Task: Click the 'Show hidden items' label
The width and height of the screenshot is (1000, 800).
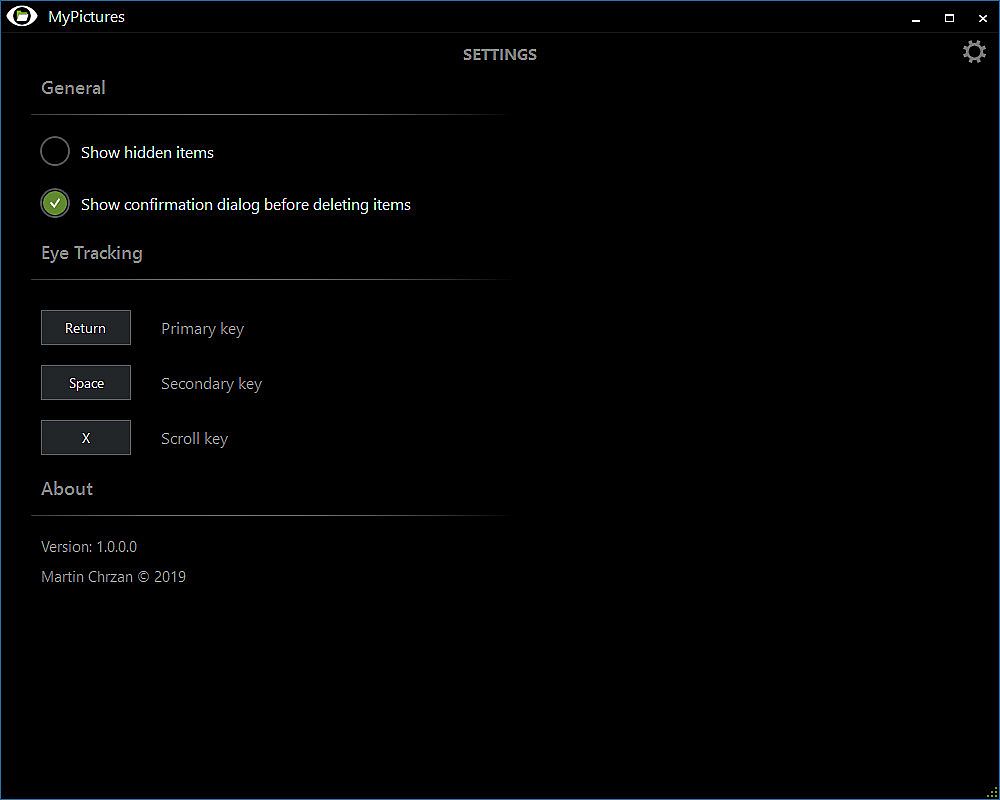Action: tap(147, 152)
